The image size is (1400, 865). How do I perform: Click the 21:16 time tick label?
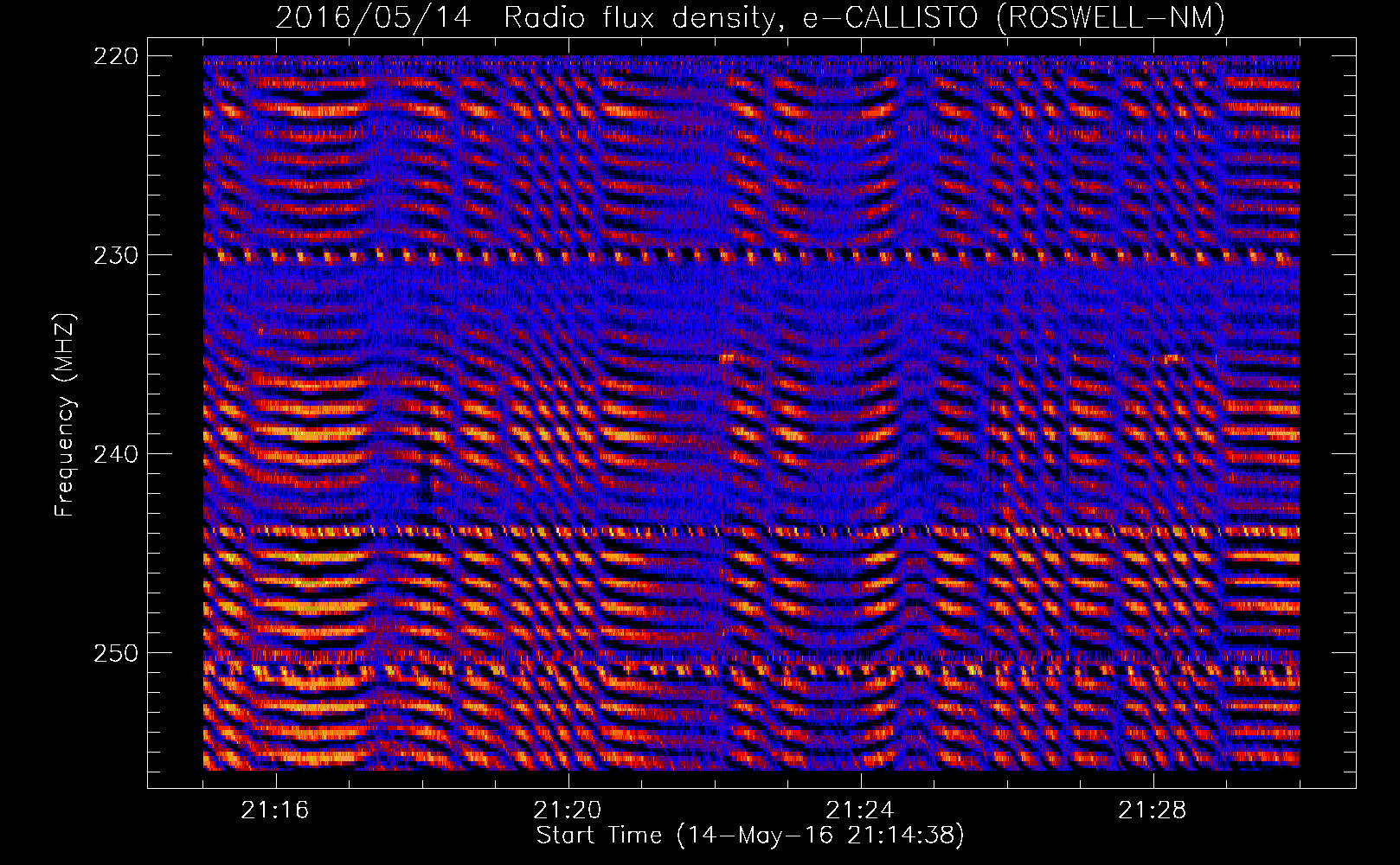(x=275, y=811)
